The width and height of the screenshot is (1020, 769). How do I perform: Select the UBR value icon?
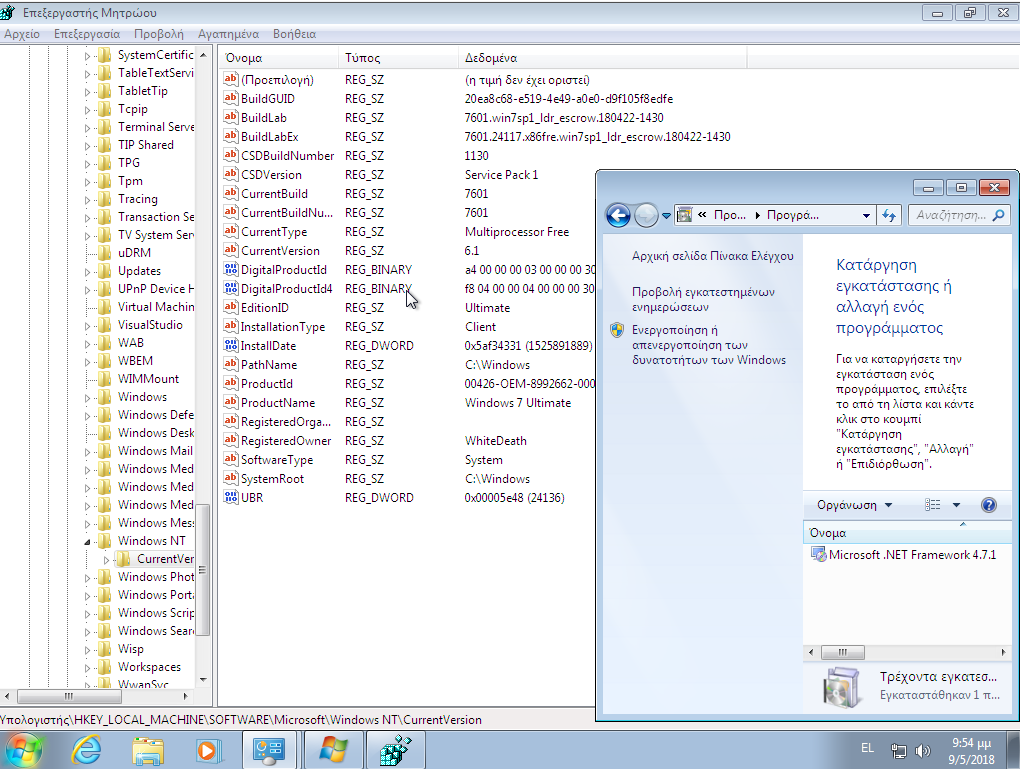click(x=230, y=498)
